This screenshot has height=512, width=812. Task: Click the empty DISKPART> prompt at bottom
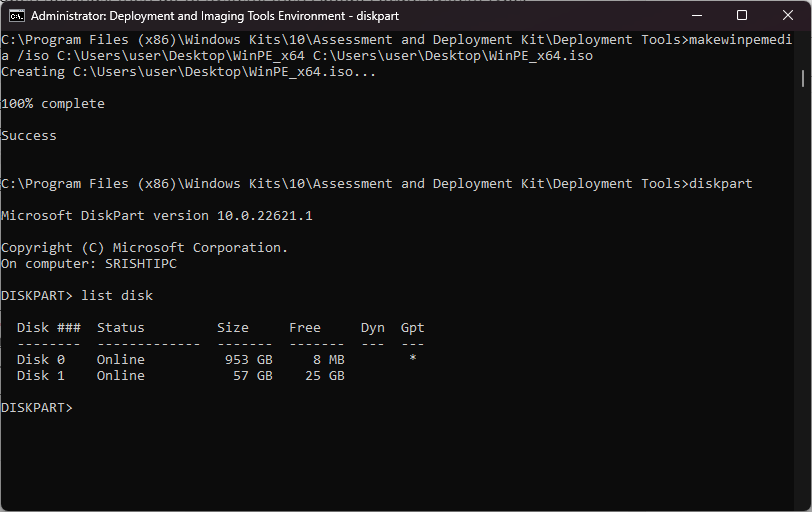[x=37, y=408]
